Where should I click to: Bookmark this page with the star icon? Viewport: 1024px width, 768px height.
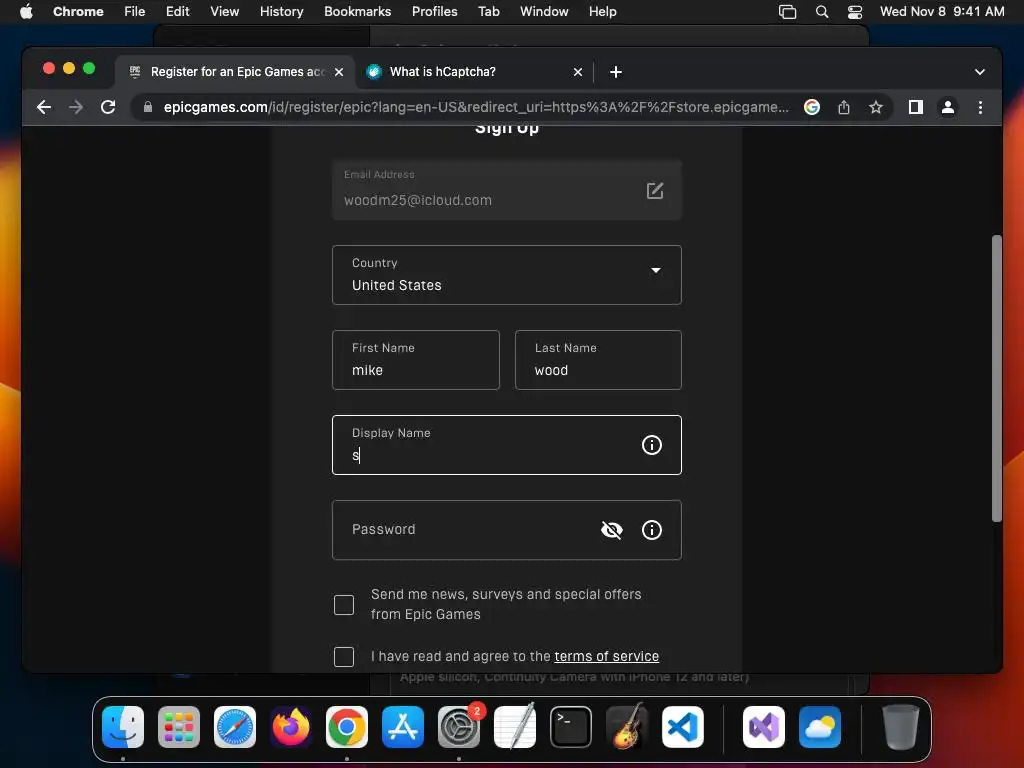pos(876,107)
